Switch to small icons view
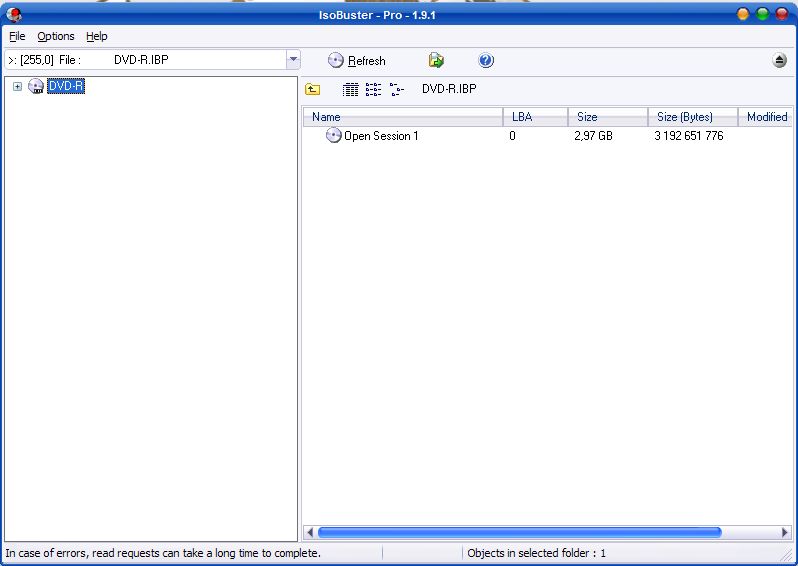 374,90
